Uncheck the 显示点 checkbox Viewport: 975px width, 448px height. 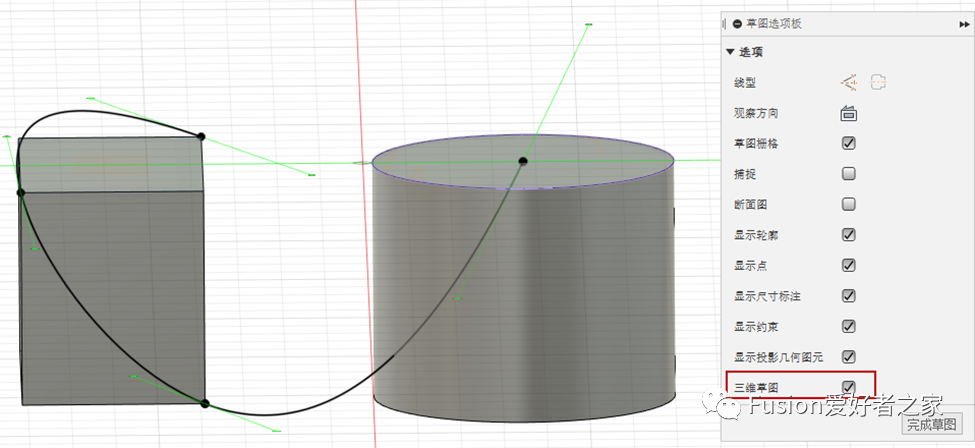click(849, 265)
